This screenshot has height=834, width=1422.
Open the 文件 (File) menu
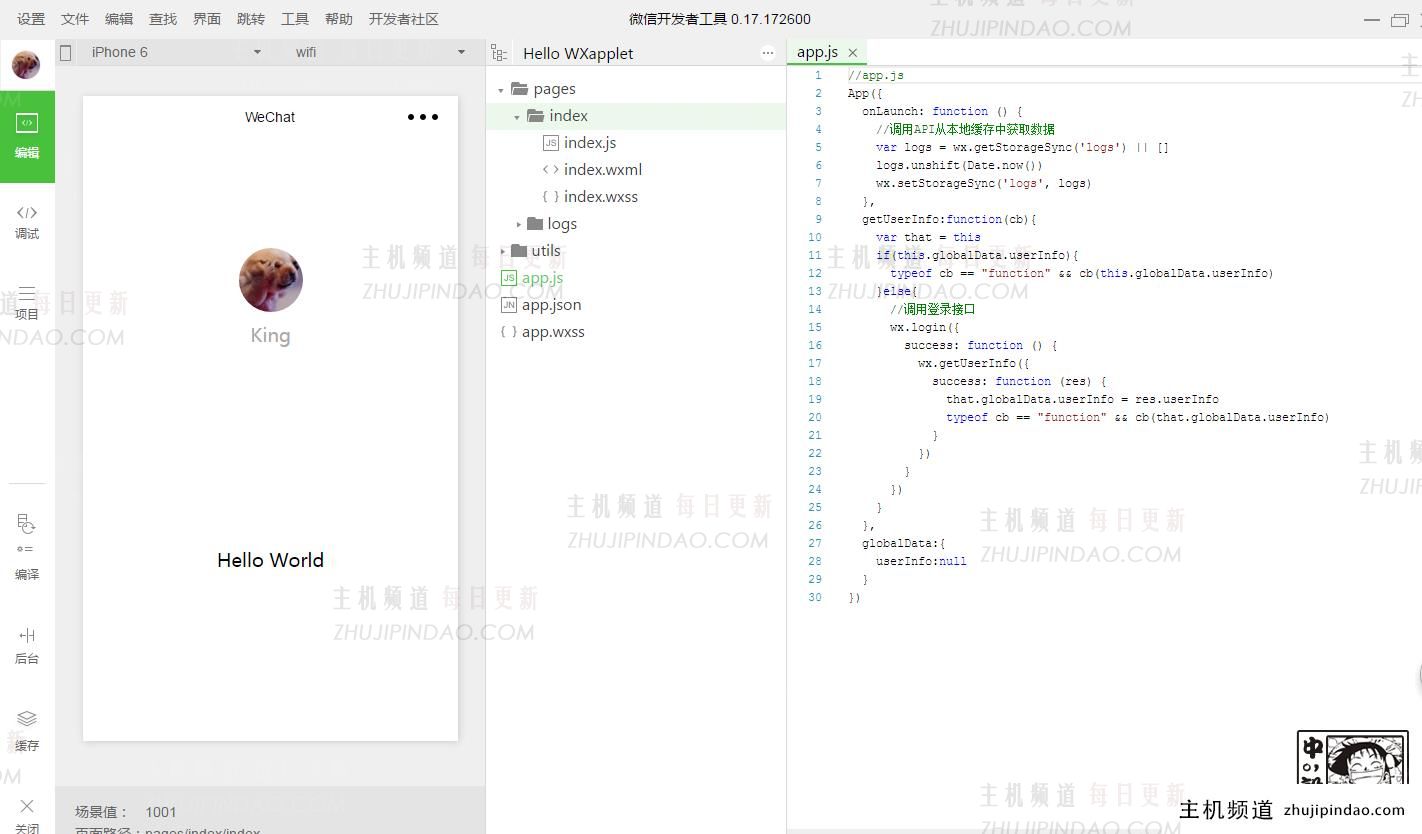tap(75, 19)
